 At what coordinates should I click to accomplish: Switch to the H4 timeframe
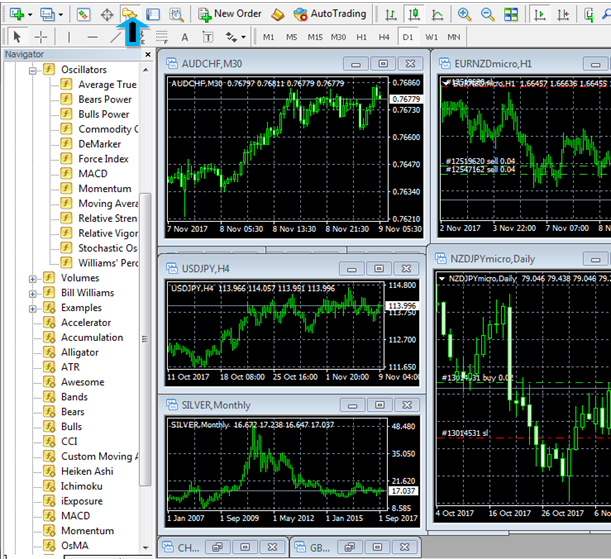tap(384, 36)
